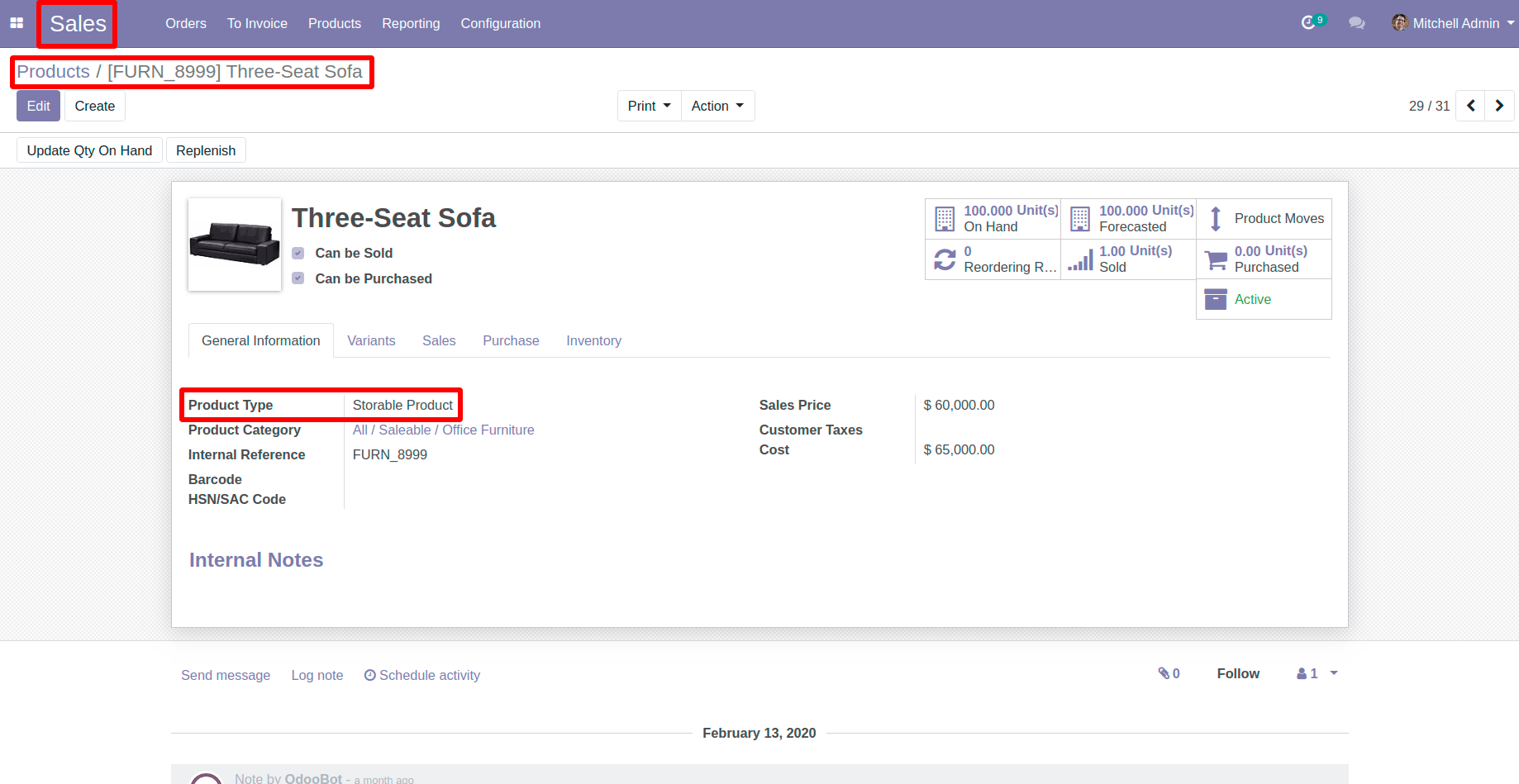Open the Action dropdown
The image size is (1519, 784).
pyautogui.click(x=717, y=106)
